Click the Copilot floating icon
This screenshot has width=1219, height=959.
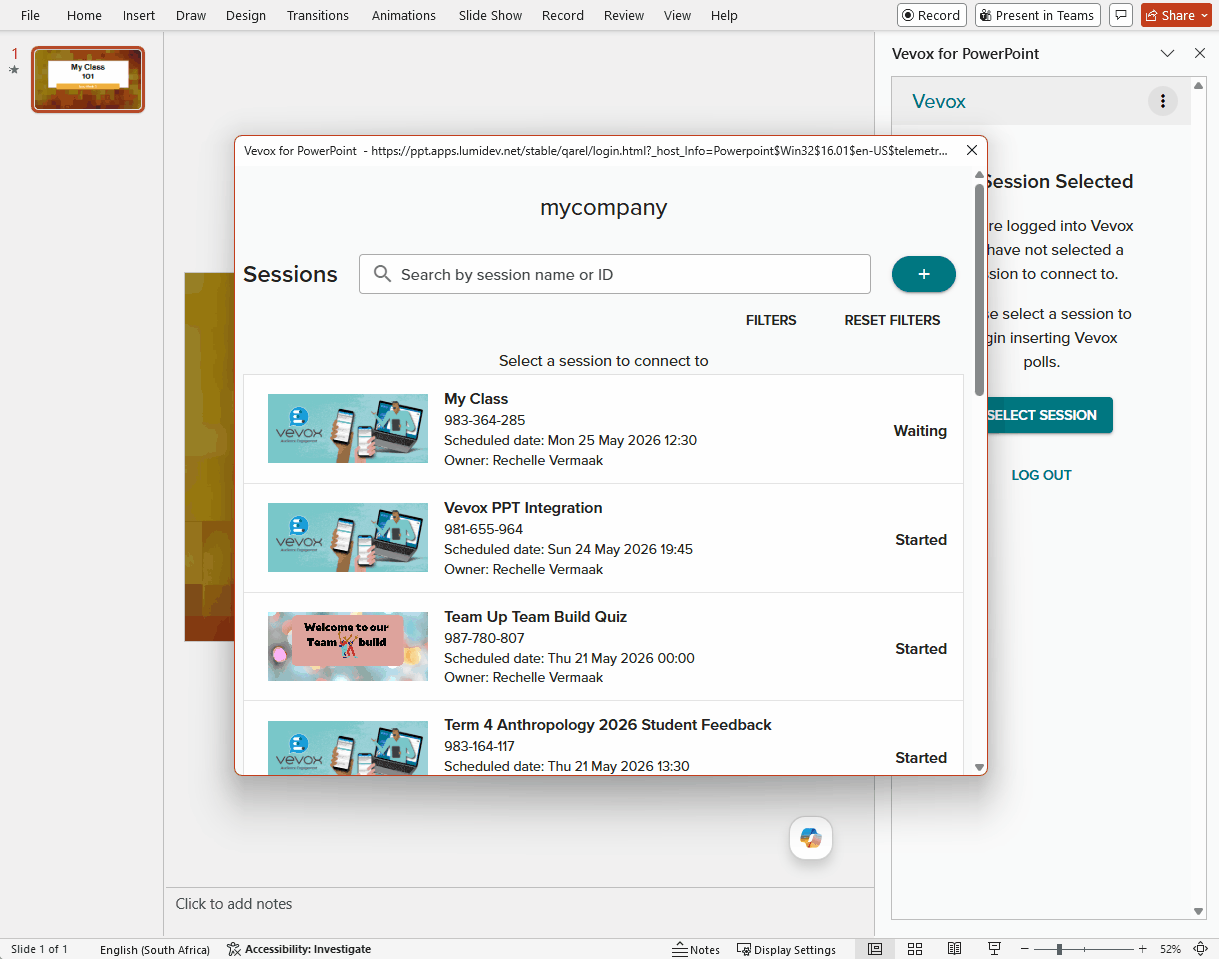(x=811, y=838)
